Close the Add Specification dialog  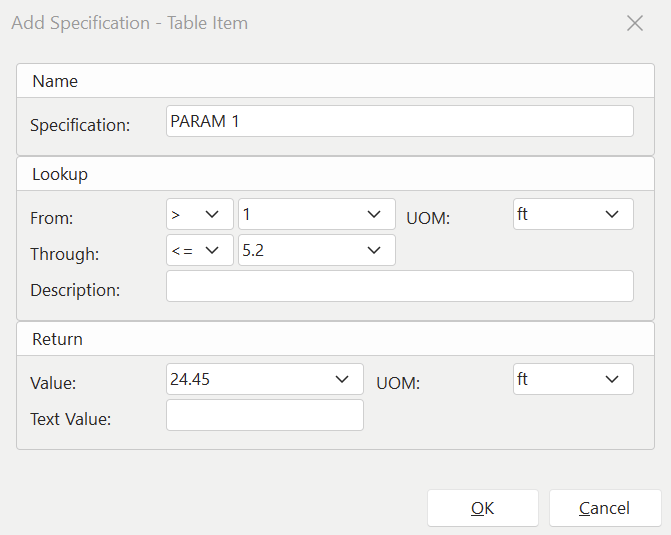[x=634, y=23]
